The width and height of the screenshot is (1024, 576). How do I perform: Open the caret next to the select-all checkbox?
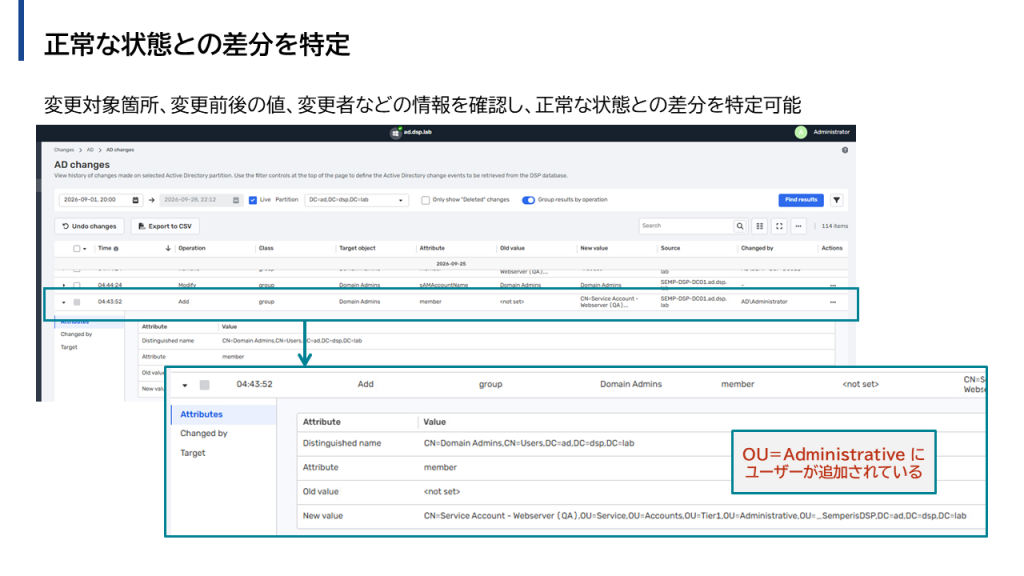click(85, 249)
